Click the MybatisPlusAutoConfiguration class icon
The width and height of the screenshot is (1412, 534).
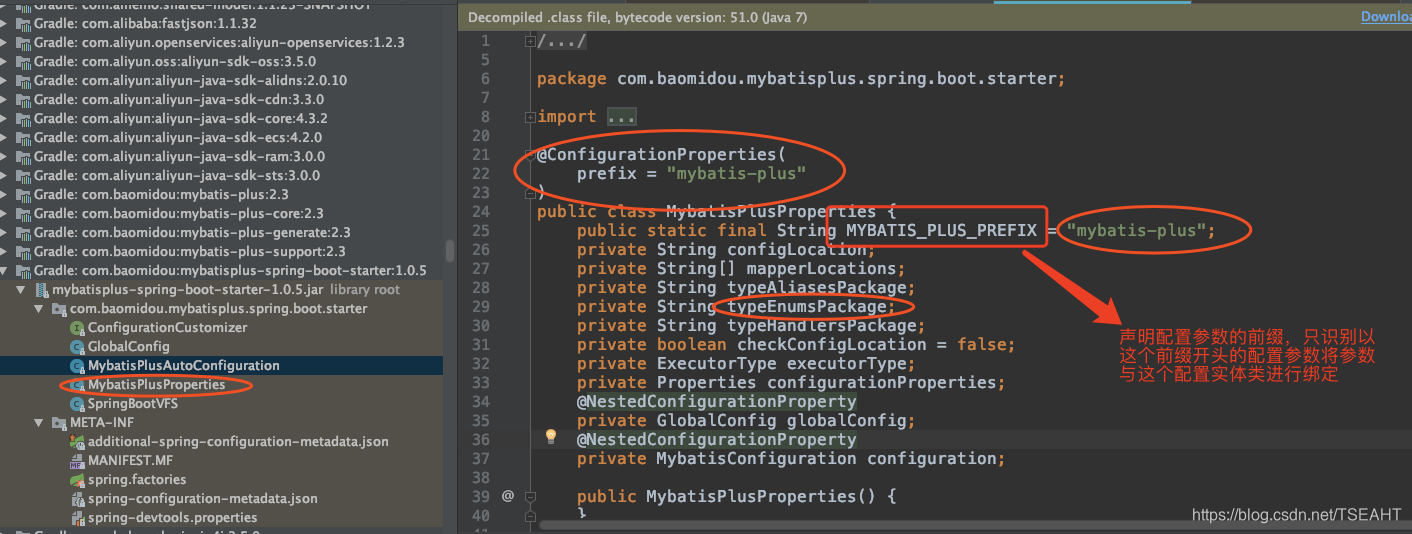click(x=77, y=366)
